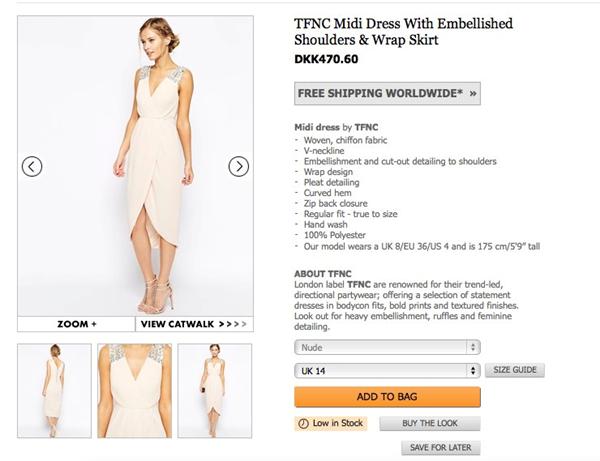Zoom in on the product photo
This screenshot has height=461, width=600.
click(76, 324)
